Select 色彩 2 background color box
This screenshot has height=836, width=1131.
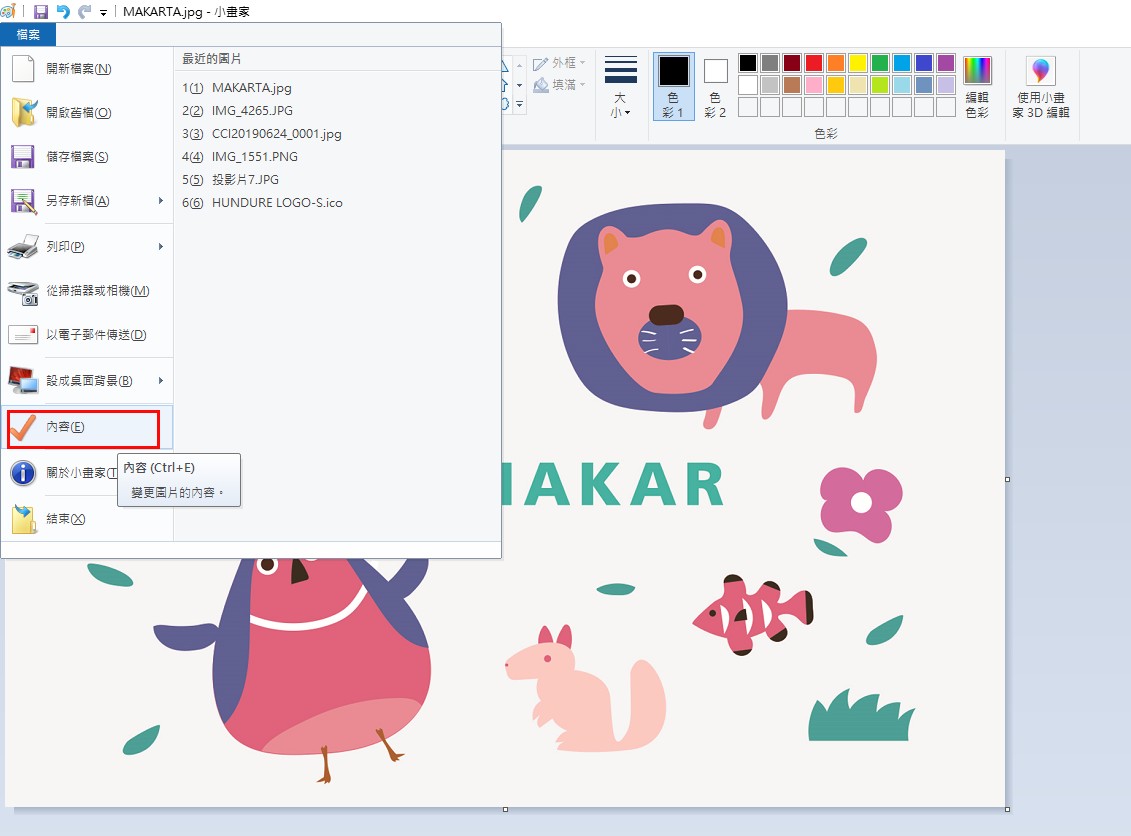[x=715, y=86]
